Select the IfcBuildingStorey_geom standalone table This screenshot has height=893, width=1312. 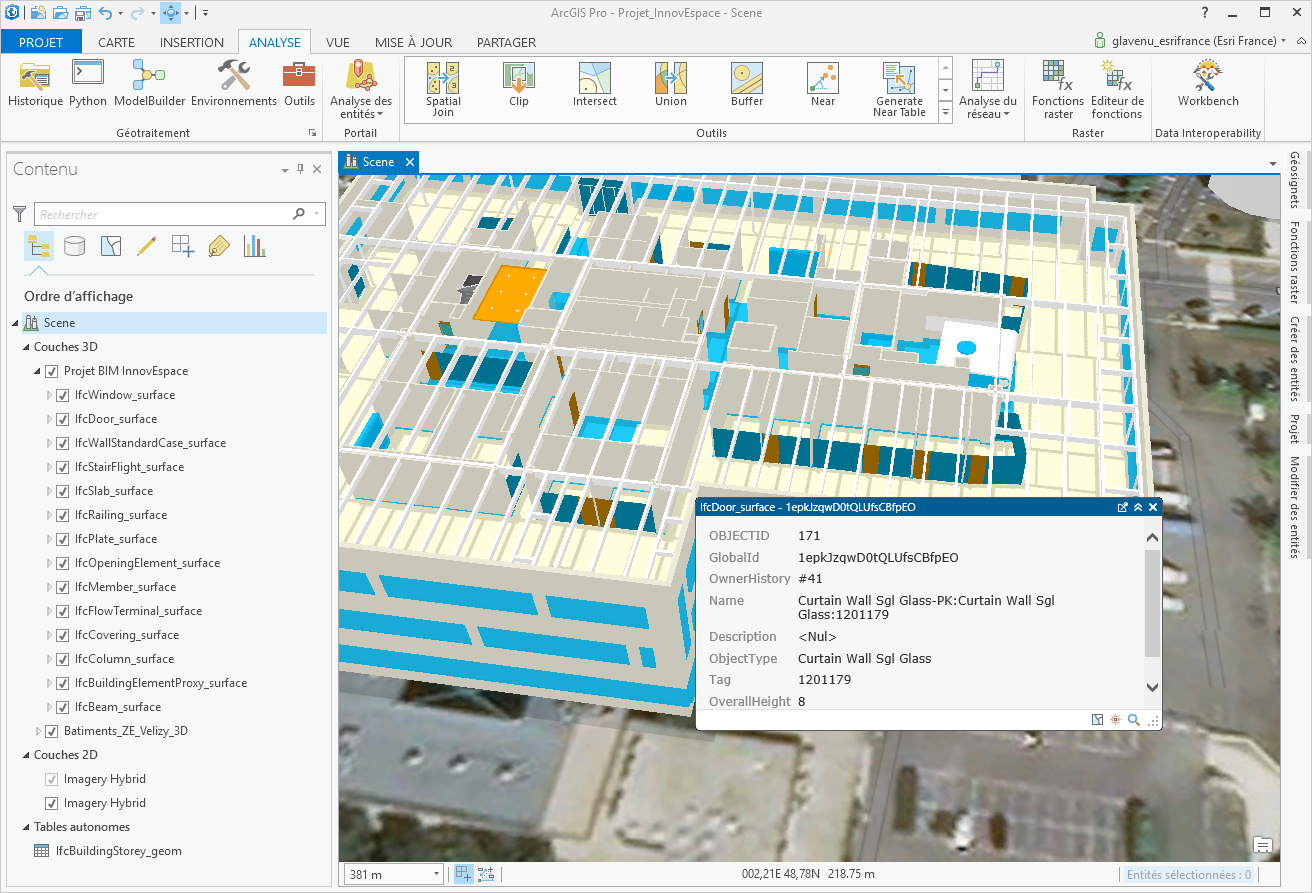pos(118,851)
